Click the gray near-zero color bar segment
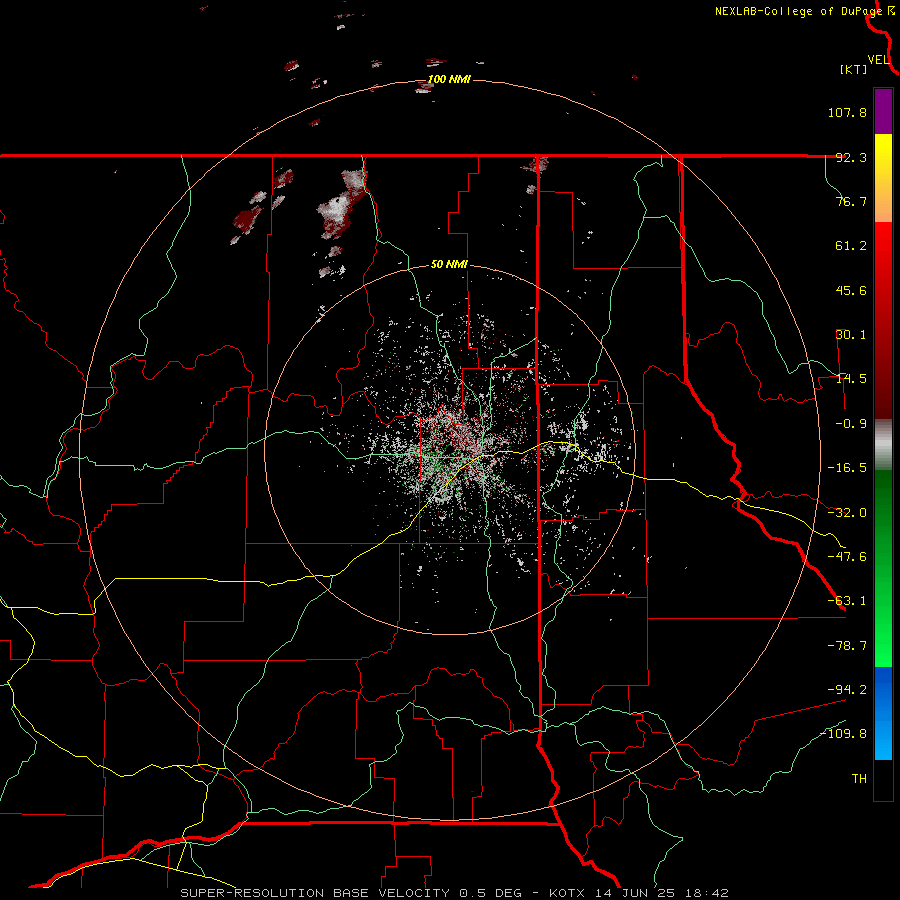 point(883,445)
